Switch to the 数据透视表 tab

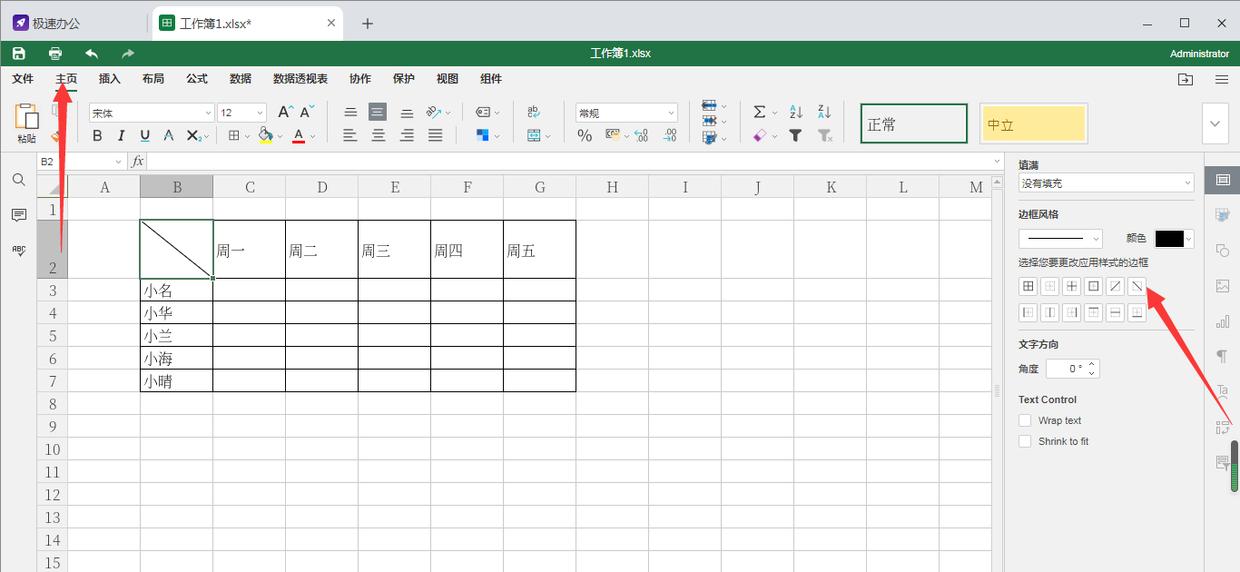(300, 79)
